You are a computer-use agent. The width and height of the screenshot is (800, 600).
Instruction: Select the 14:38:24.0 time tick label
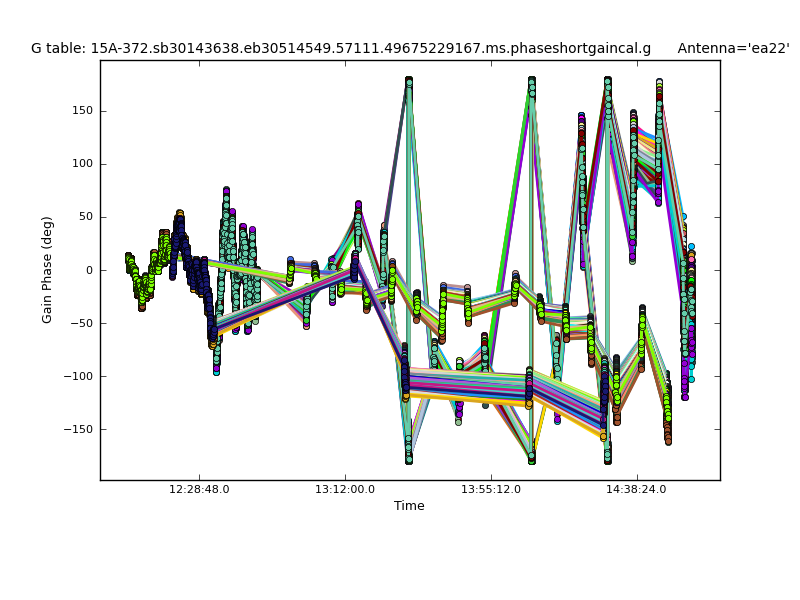(x=637, y=490)
